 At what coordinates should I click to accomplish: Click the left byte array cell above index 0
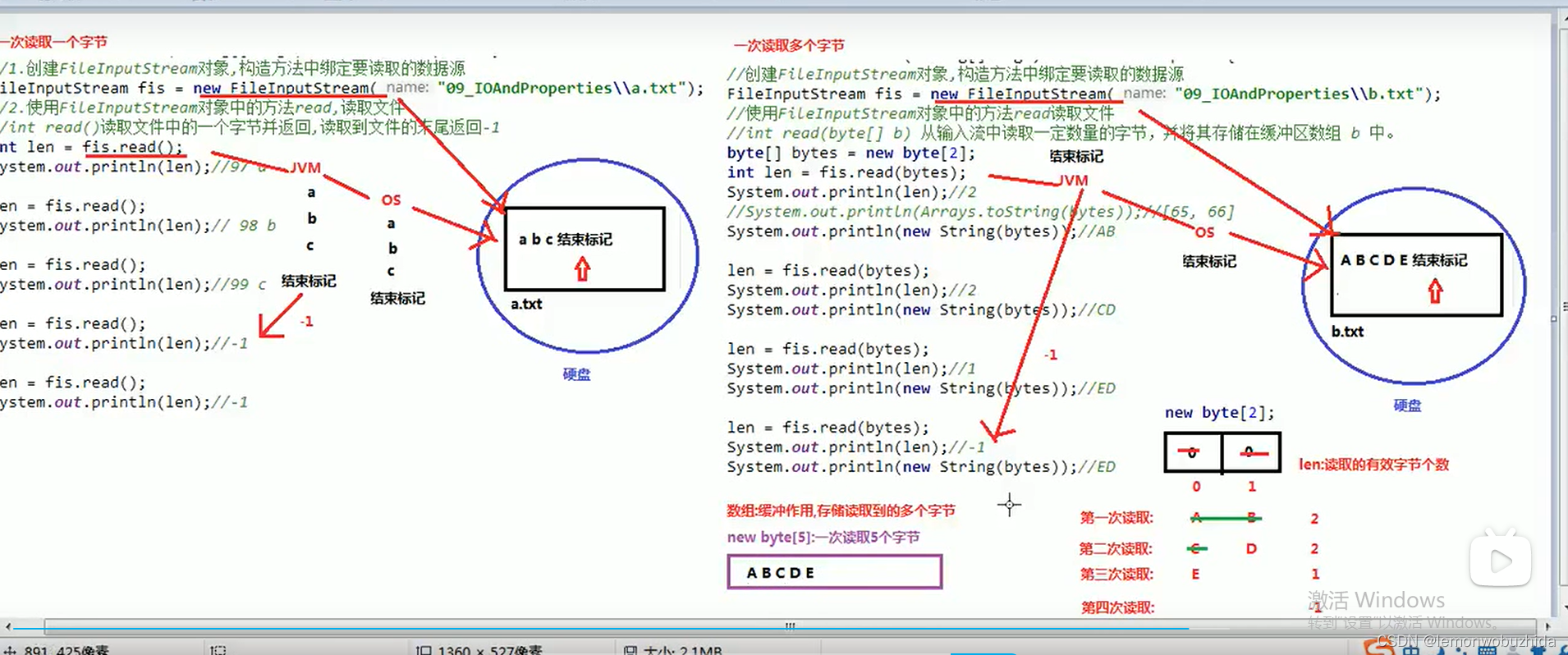1193,452
